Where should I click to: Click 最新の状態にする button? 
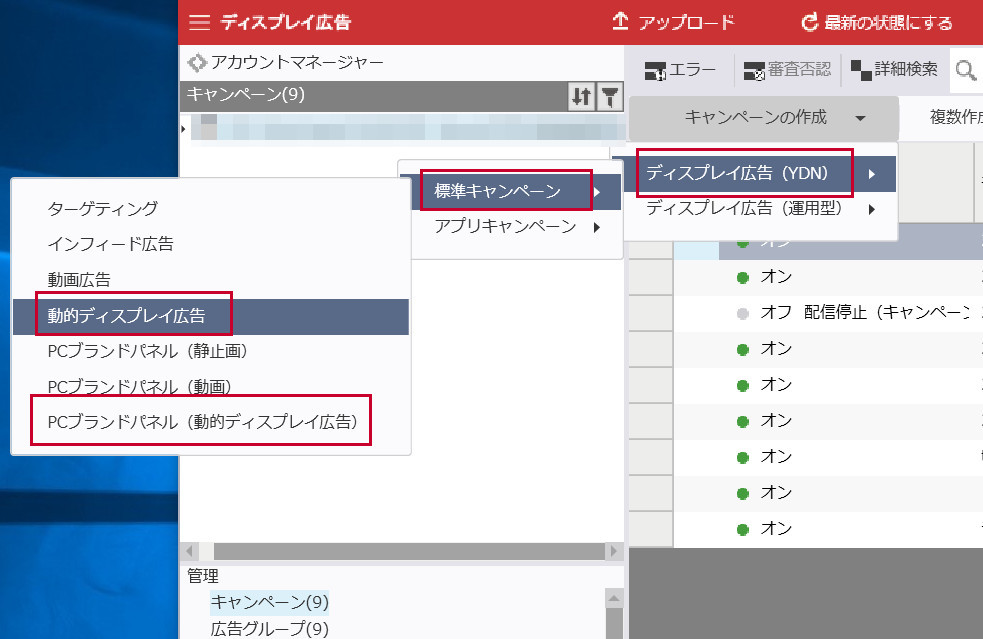877,23
